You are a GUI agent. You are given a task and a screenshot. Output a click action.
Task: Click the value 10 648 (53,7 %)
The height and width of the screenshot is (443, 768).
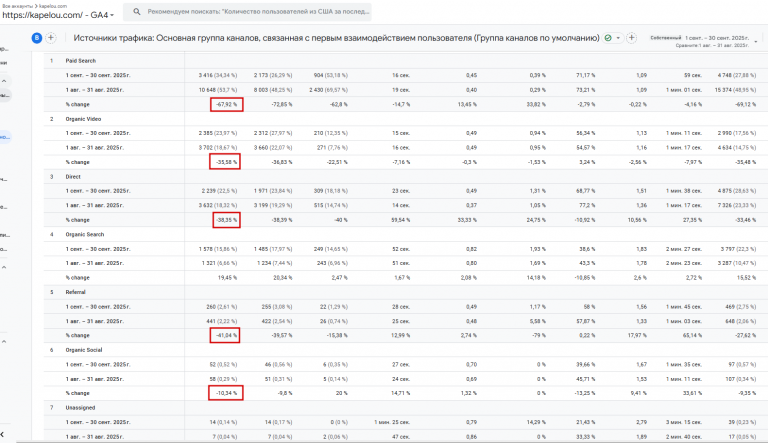click(217, 90)
